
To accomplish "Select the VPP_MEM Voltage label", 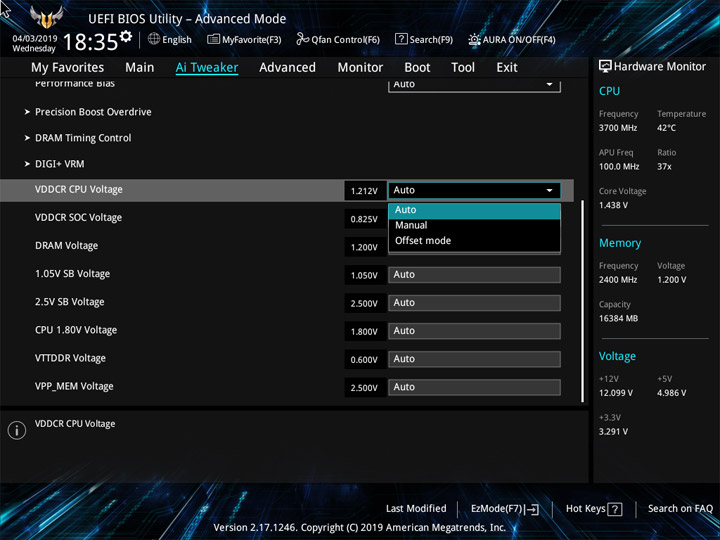I will (x=74, y=387).
